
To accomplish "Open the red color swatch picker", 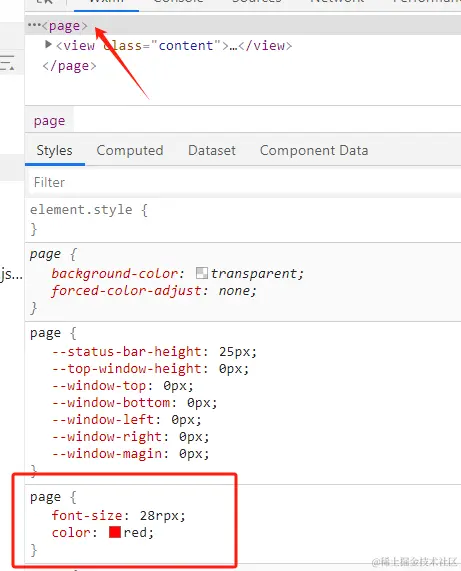I will pyautogui.click(x=115, y=532).
